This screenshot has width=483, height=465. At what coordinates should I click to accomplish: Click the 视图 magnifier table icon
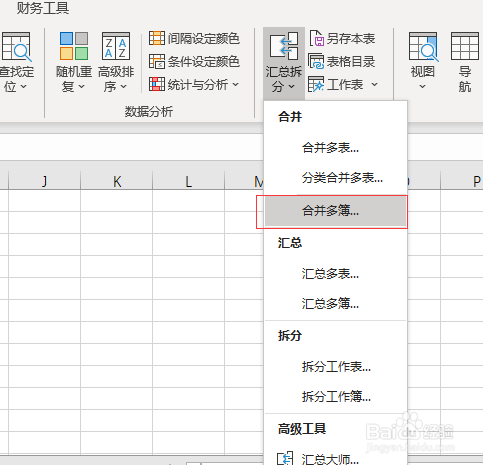[423, 47]
